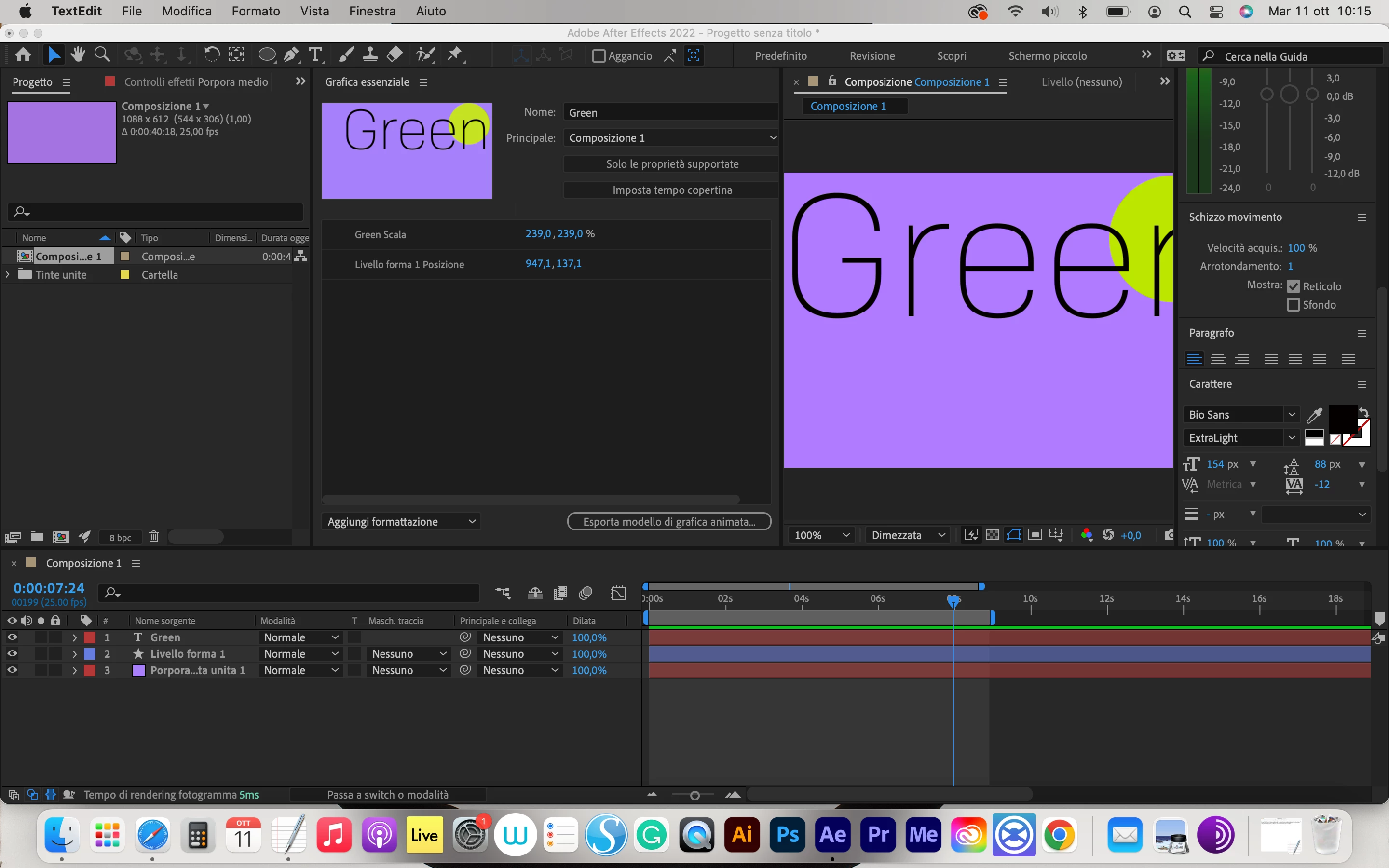Open the Aggiungi formattazione dropdown

click(401, 521)
